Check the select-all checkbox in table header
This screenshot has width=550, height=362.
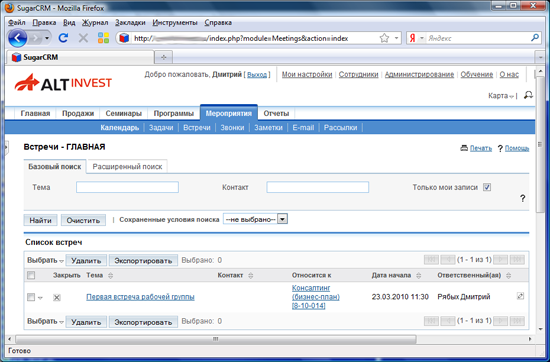(31, 275)
